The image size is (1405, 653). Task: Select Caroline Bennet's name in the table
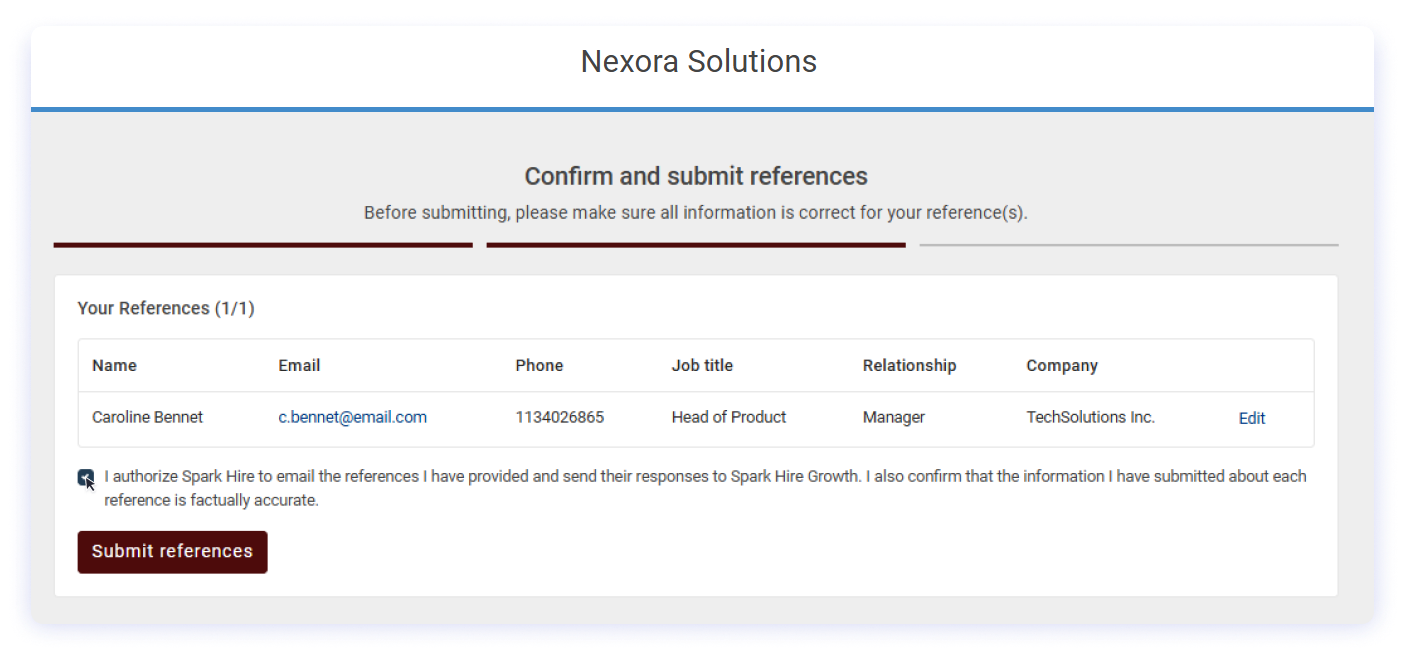(x=147, y=417)
